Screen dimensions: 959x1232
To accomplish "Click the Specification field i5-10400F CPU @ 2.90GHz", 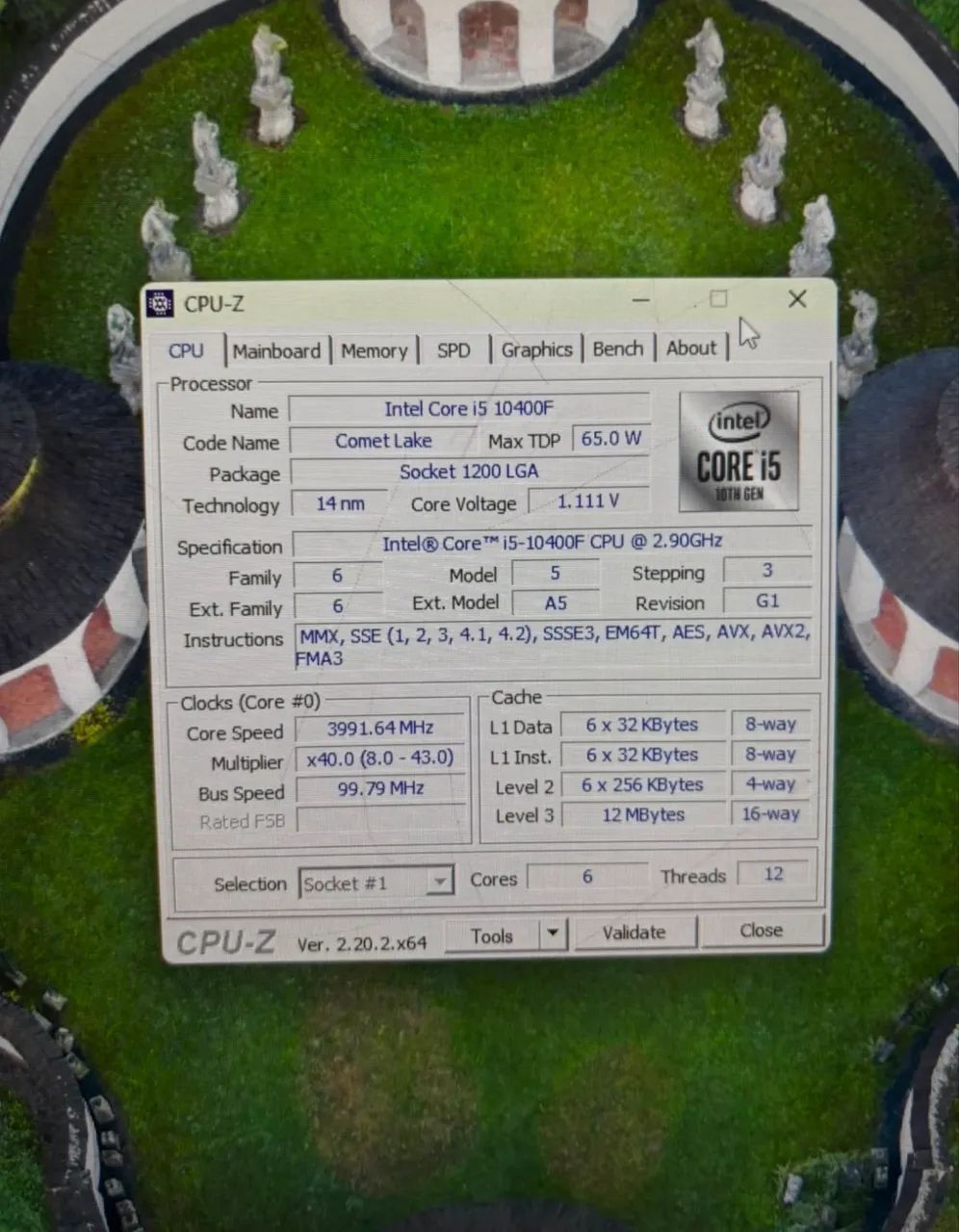I will pos(552,542).
